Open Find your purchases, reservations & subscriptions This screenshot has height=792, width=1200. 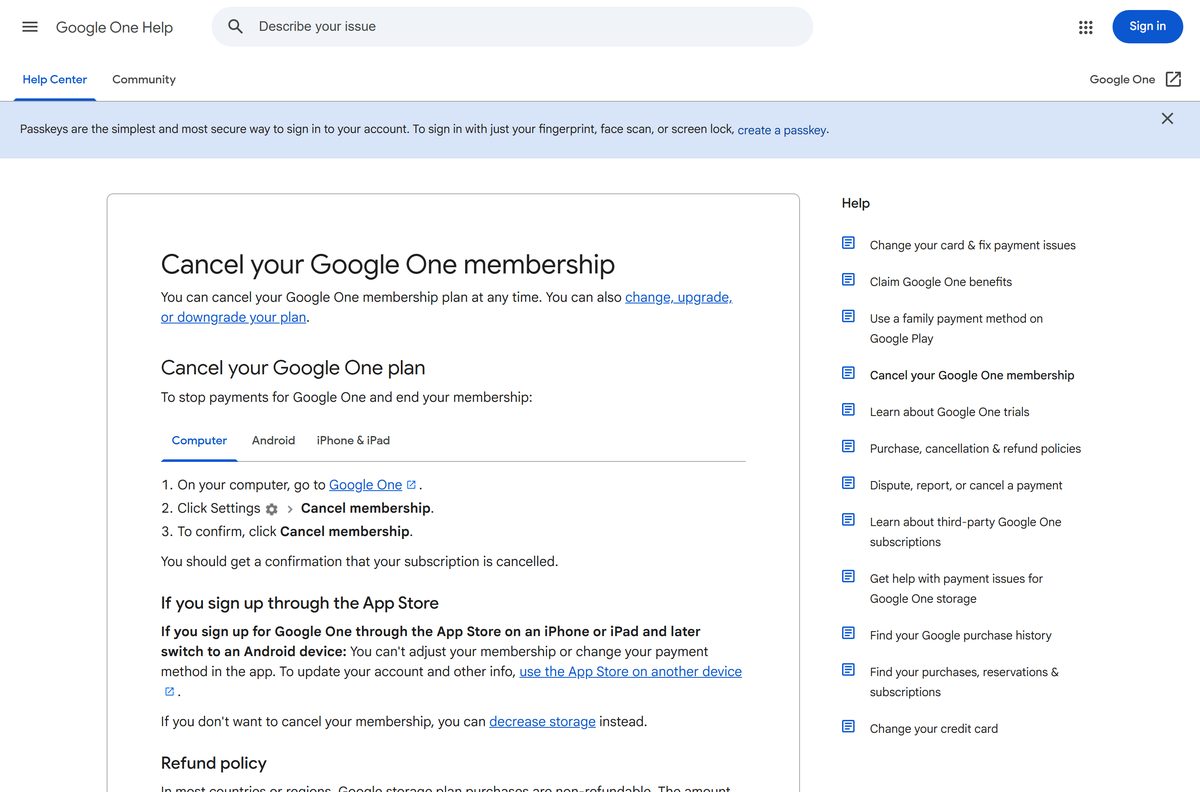[964, 682]
